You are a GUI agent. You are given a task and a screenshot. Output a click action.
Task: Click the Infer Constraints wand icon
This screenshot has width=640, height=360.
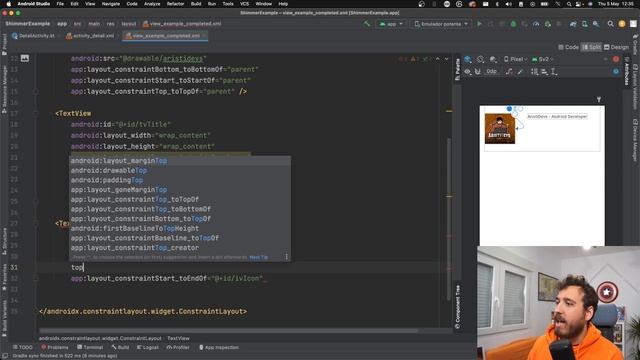[520, 71]
